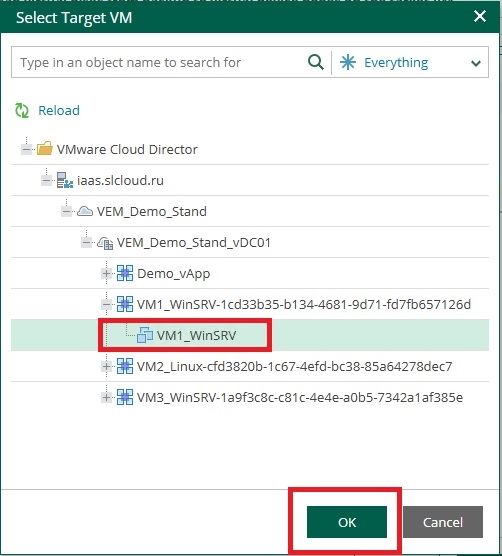The height and width of the screenshot is (556, 502).
Task: Click the object name search field
Action: [x=160, y=62]
